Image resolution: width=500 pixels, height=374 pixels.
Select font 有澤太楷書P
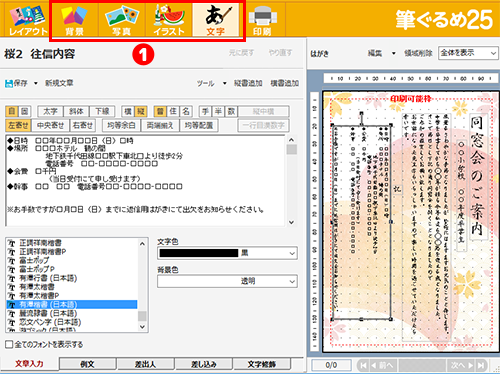(39, 296)
